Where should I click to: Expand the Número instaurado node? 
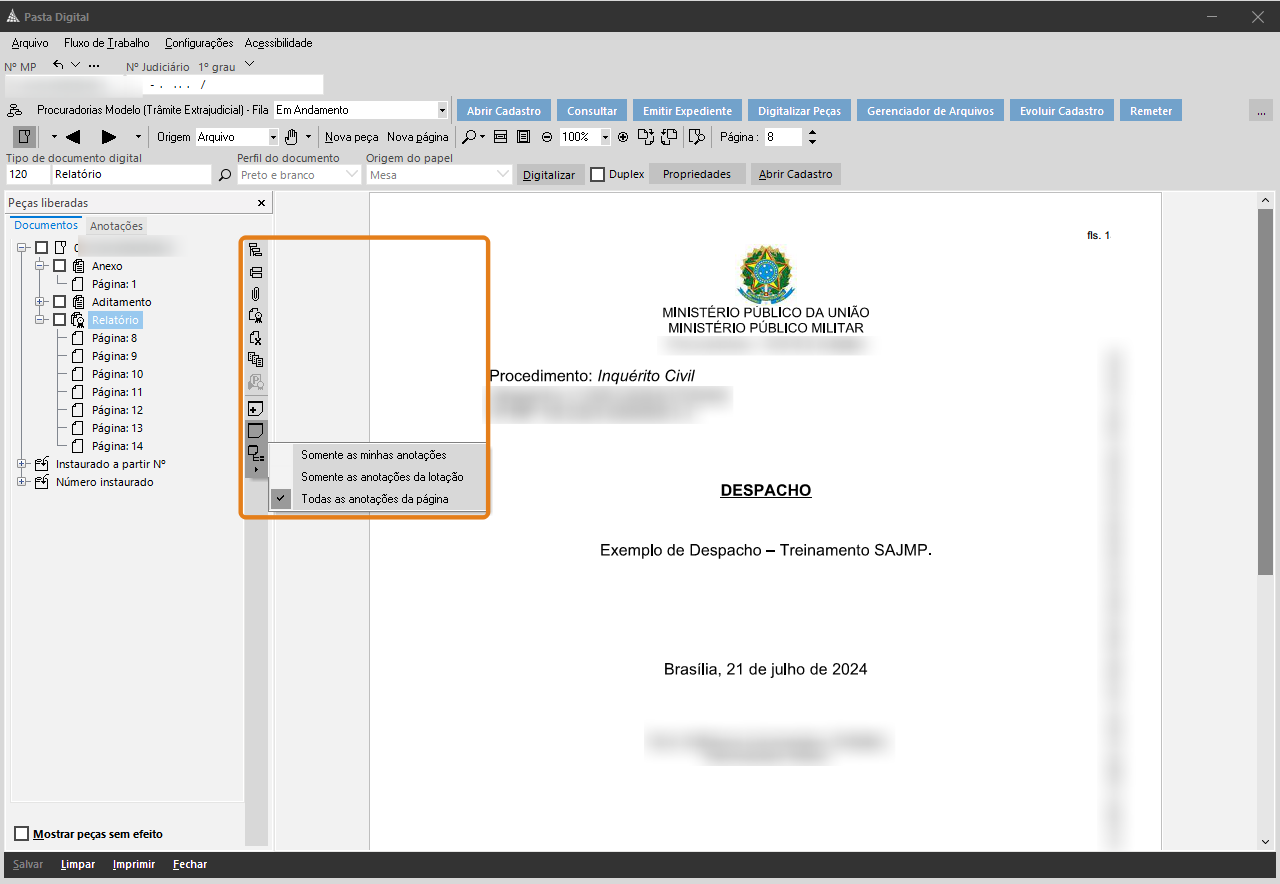(x=23, y=482)
